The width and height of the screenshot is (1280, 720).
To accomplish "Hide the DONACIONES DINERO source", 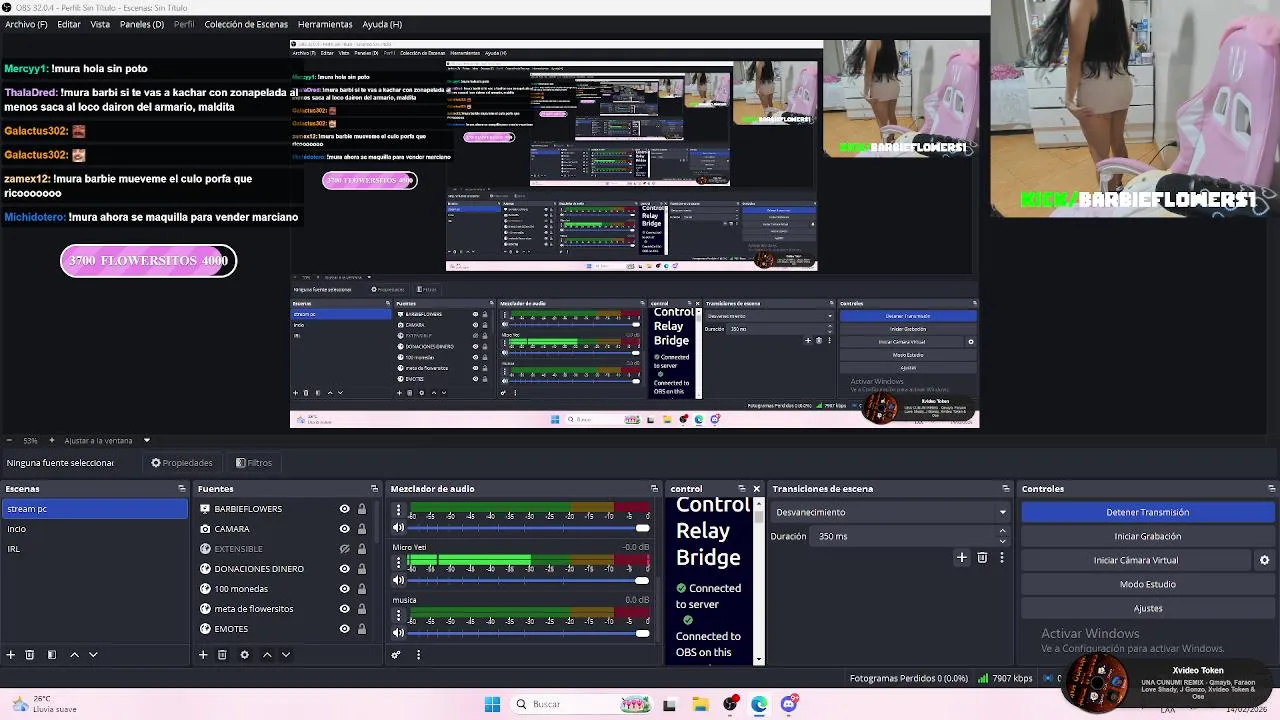I will click(x=344, y=569).
